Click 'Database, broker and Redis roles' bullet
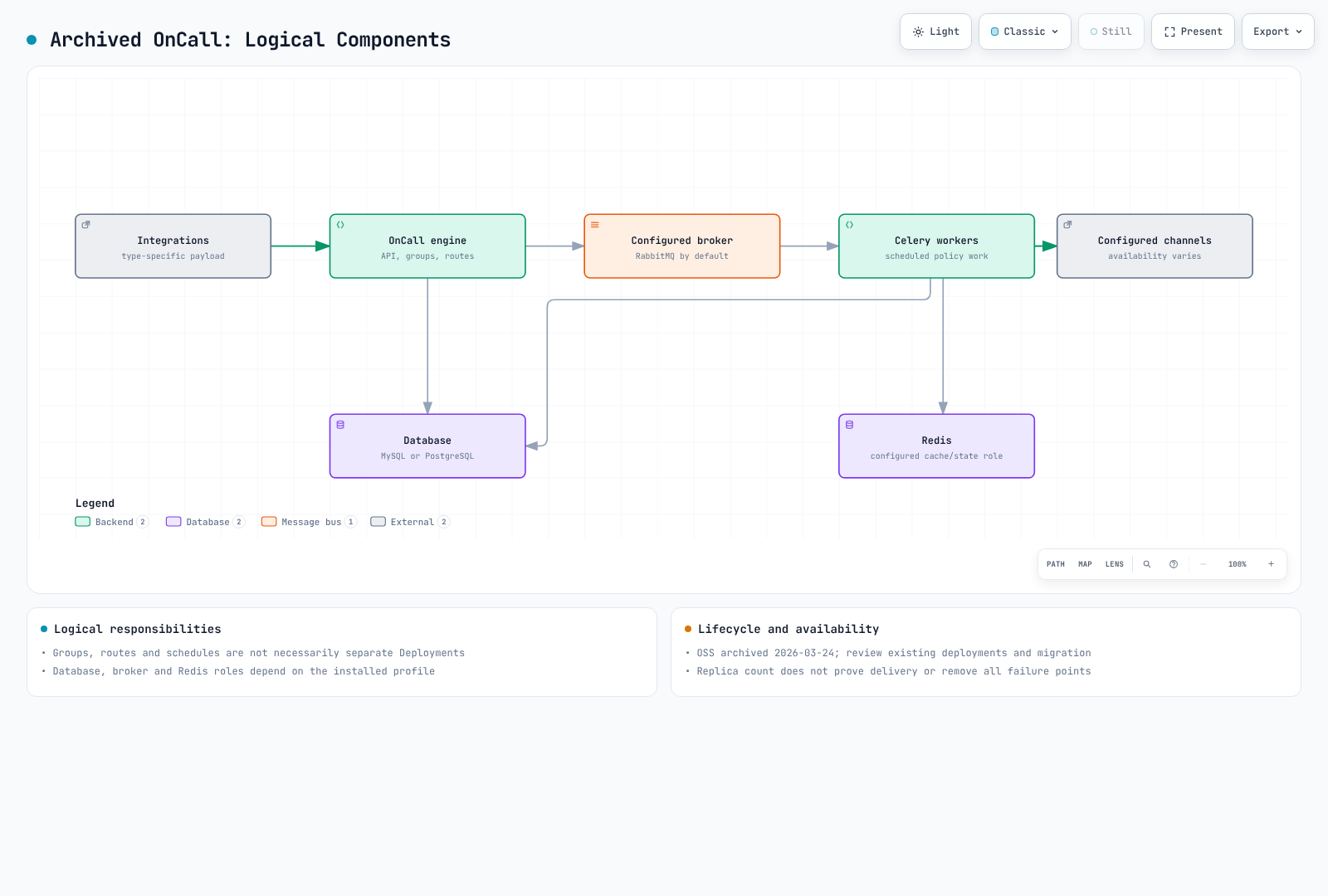The height and width of the screenshot is (896, 1328). pyautogui.click(x=244, y=671)
